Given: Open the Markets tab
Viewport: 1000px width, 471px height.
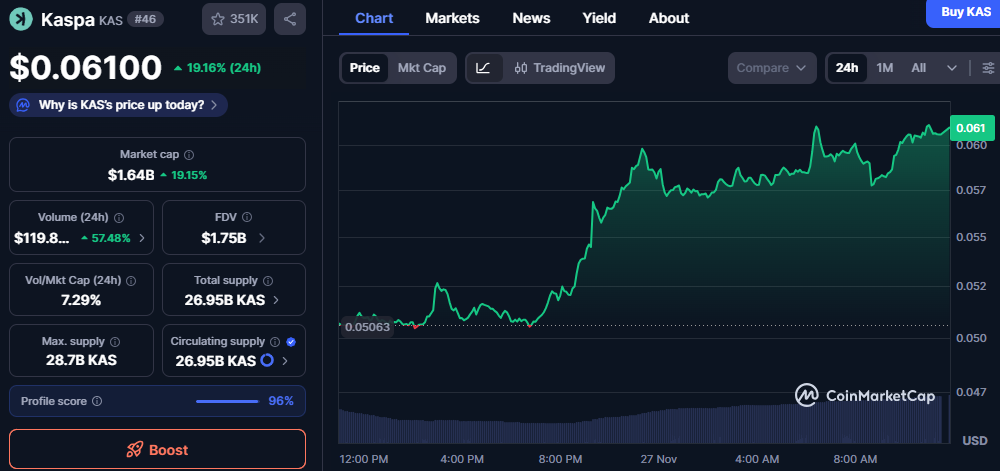Looking at the screenshot, I should [x=452, y=18].
